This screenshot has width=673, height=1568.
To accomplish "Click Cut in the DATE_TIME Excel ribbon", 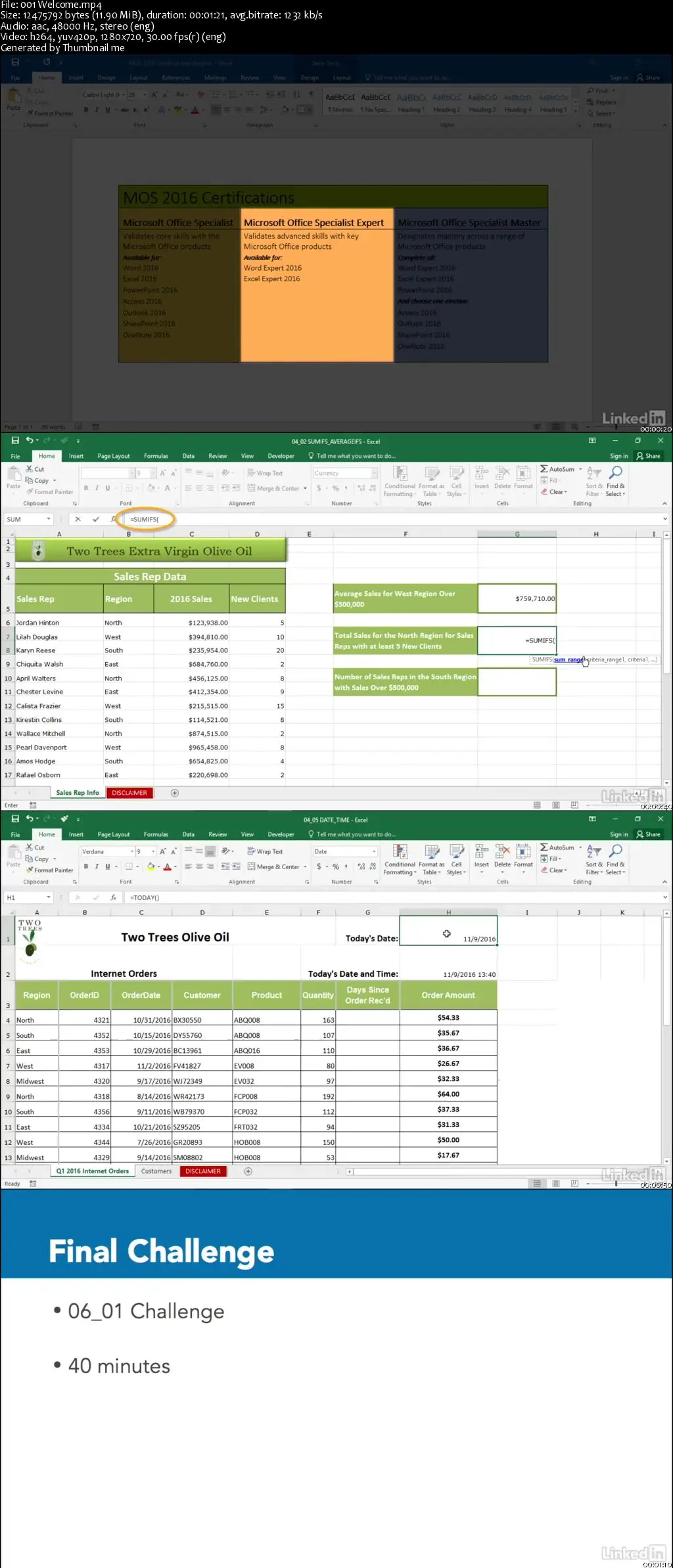I will point(35,847).
